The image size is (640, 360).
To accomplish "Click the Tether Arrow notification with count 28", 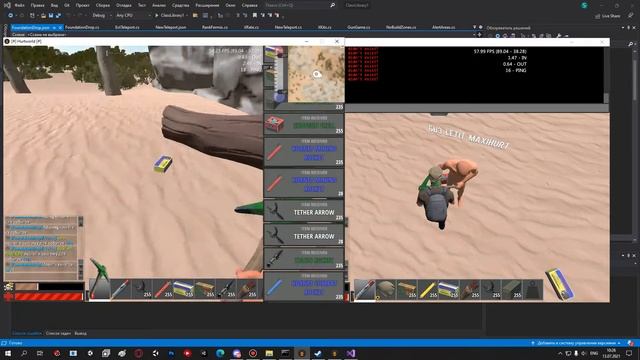I will click(304, 234).
